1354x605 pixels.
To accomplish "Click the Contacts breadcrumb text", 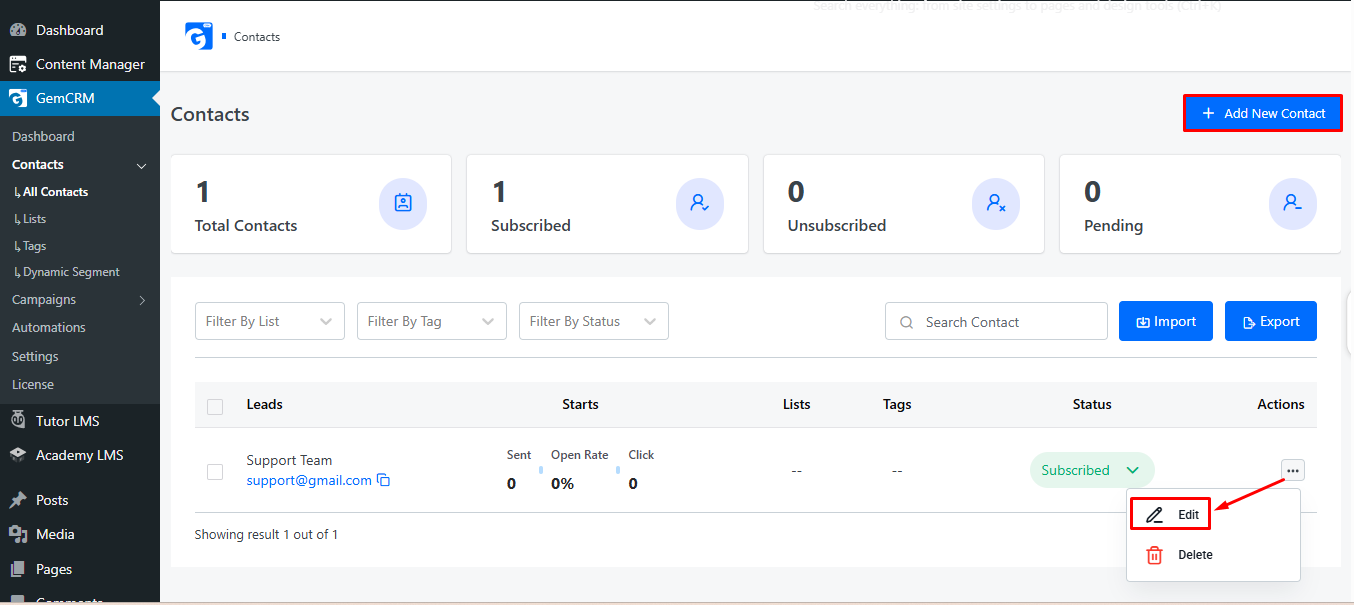I will pos(257,37).
